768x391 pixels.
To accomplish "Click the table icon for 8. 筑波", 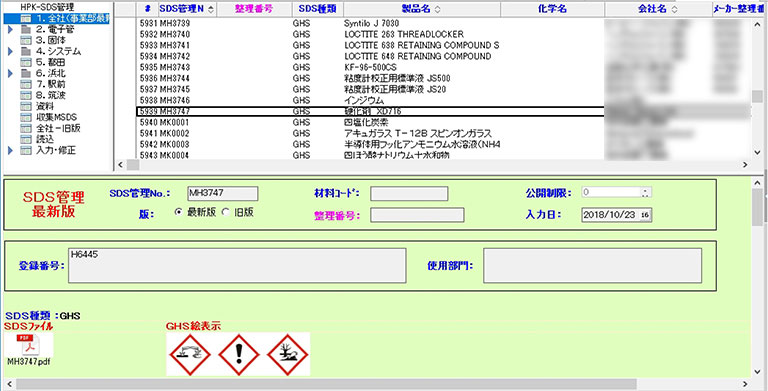I will point(26,95).
